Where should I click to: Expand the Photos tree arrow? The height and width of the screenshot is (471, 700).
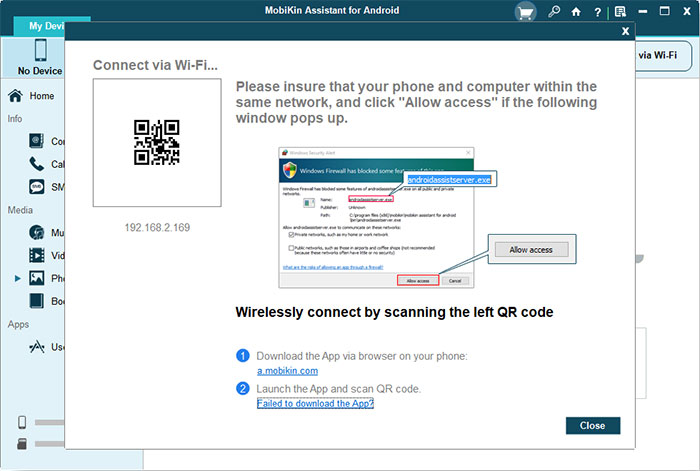tap(17, 279)
